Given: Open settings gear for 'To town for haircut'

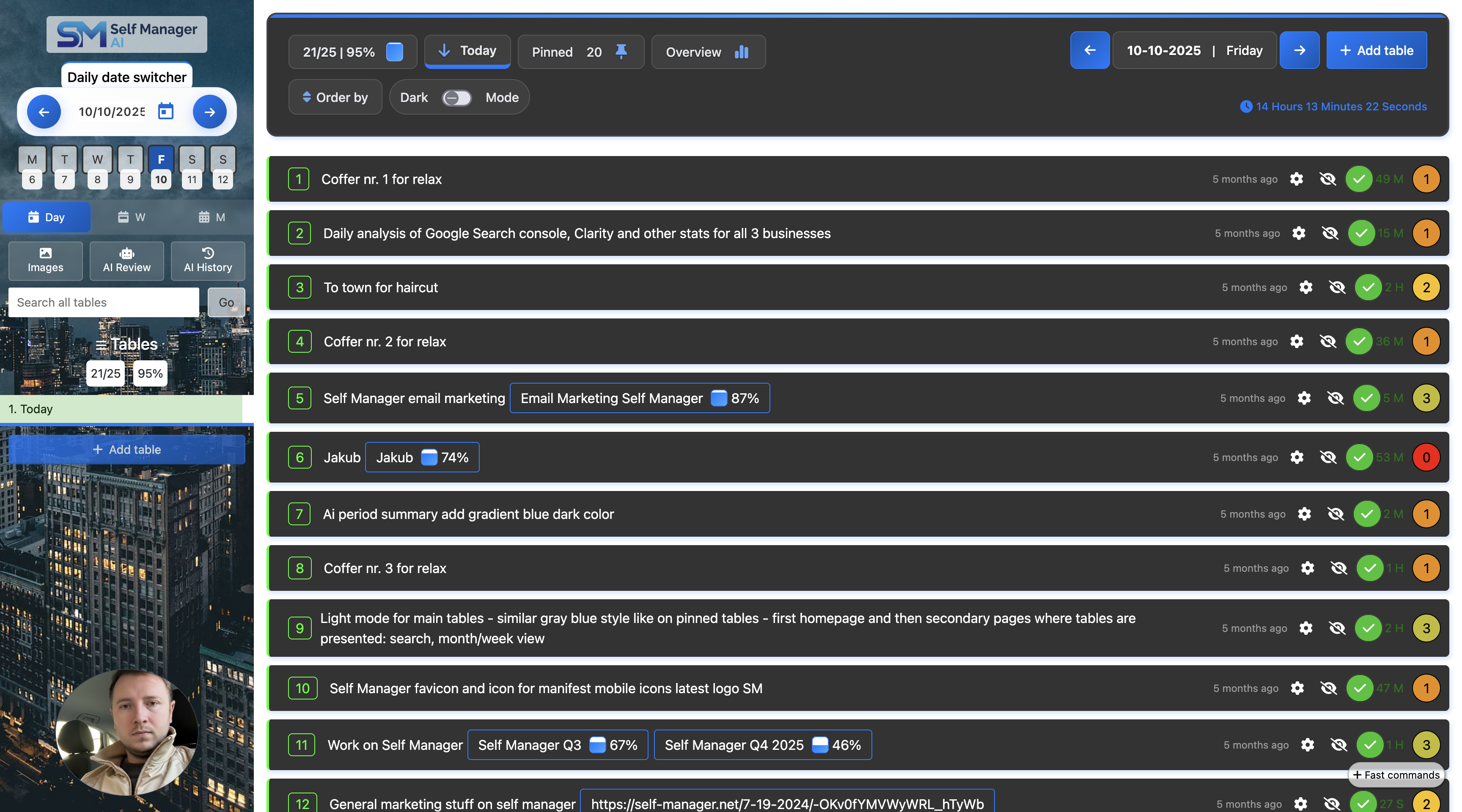Looking at the screenshot, I should (1306, 287).
